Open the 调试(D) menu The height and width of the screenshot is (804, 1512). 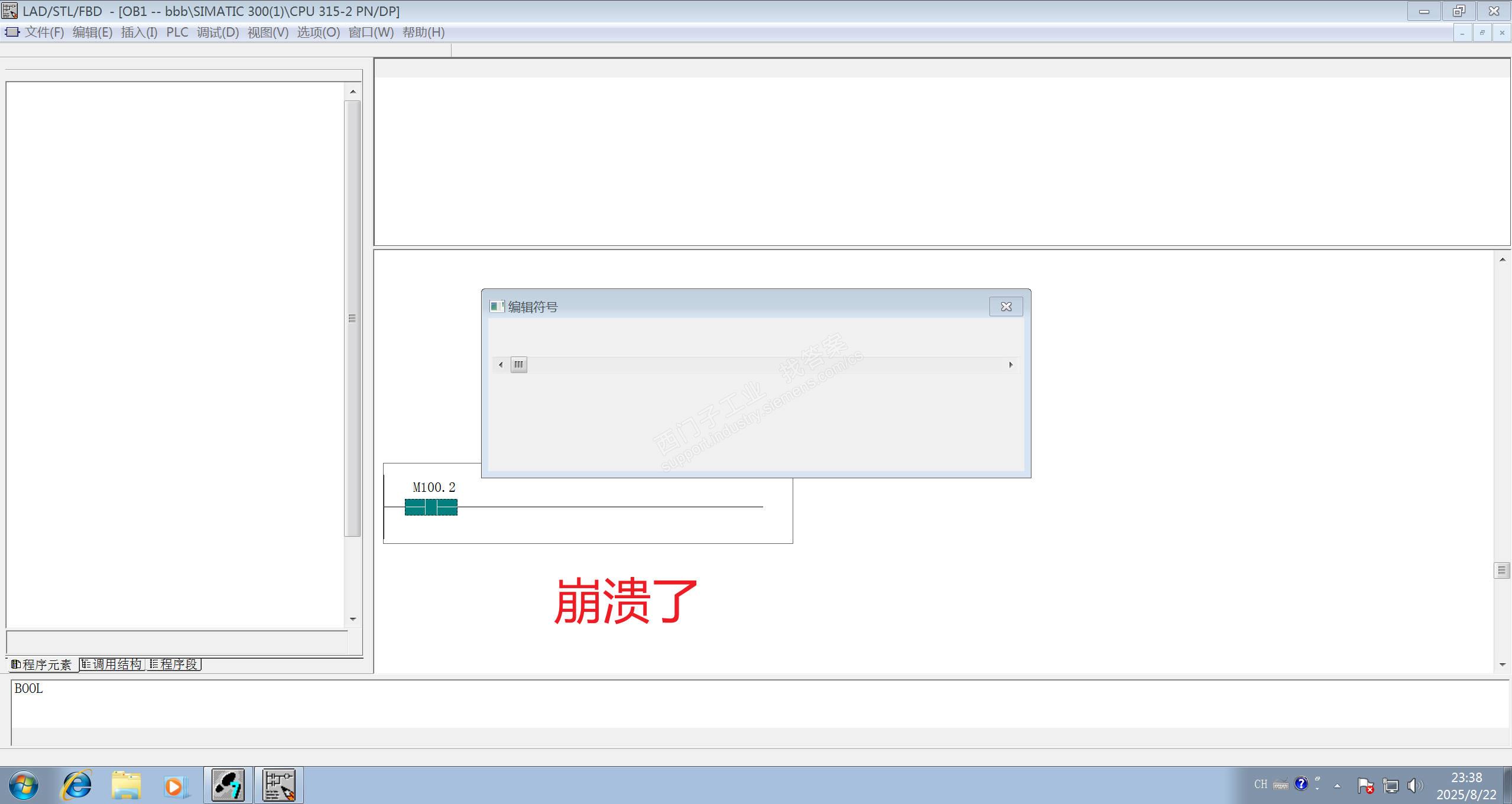(x=218, y=33)
